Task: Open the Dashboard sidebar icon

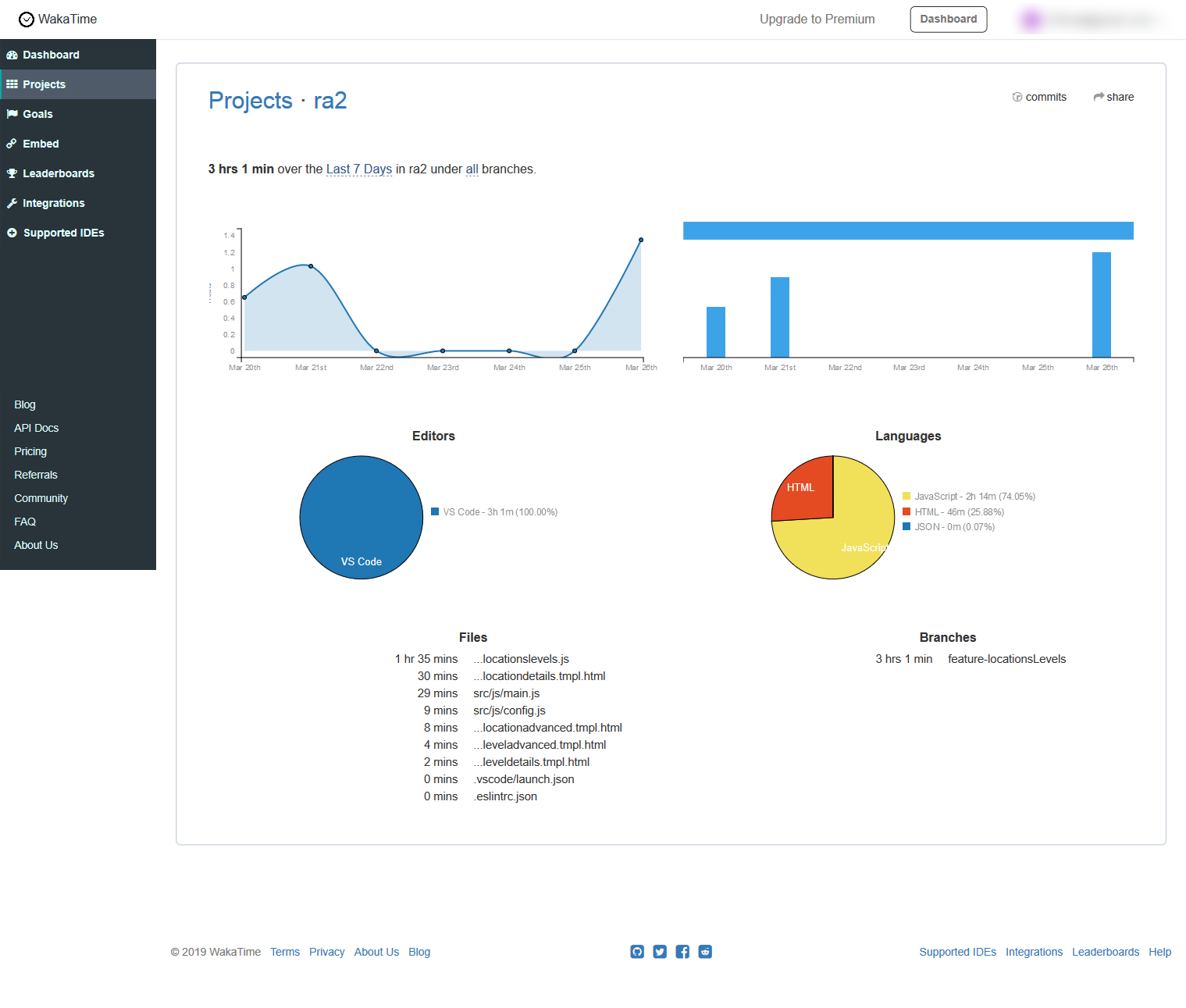Action: point(12,55)
